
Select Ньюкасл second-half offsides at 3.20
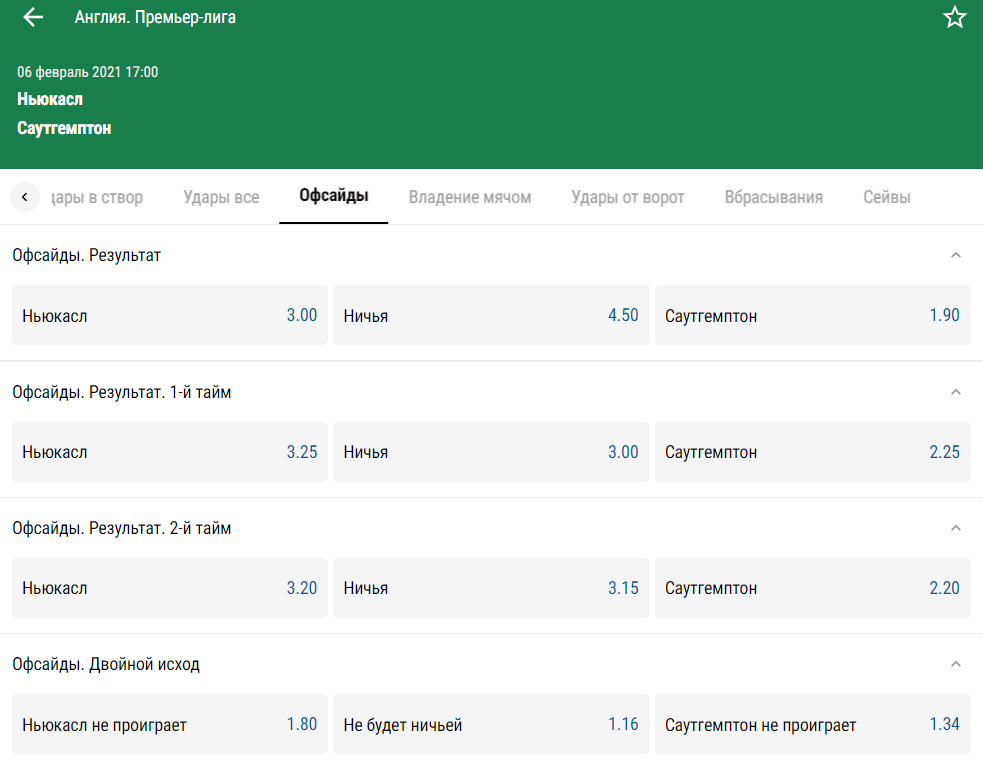[170, 588]
